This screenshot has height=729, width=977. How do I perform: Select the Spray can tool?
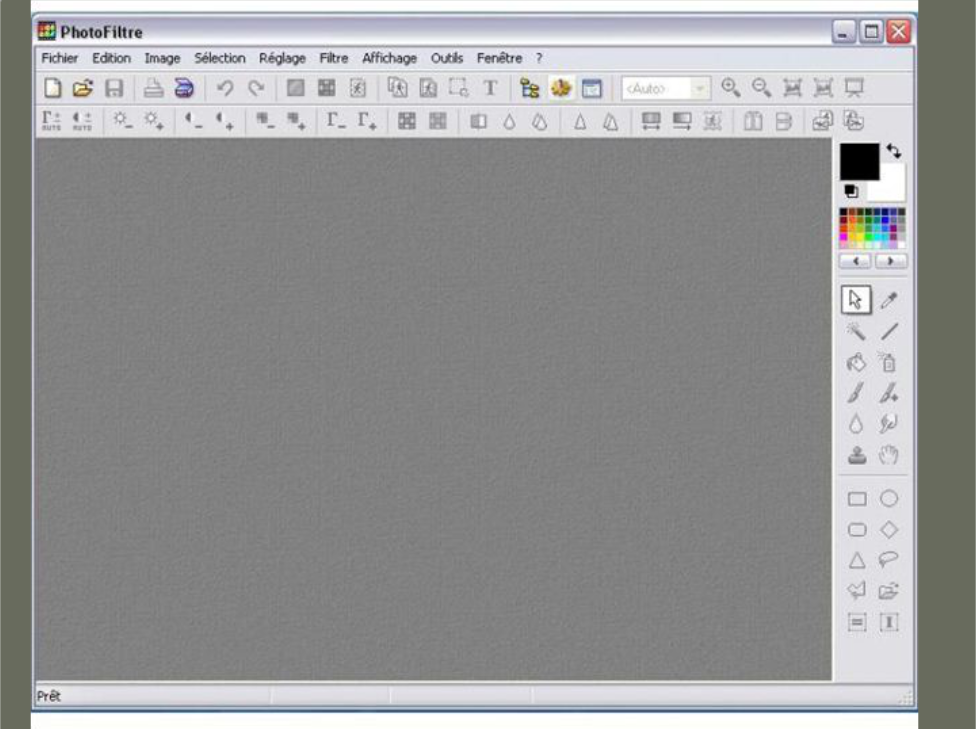pos(888,361)
